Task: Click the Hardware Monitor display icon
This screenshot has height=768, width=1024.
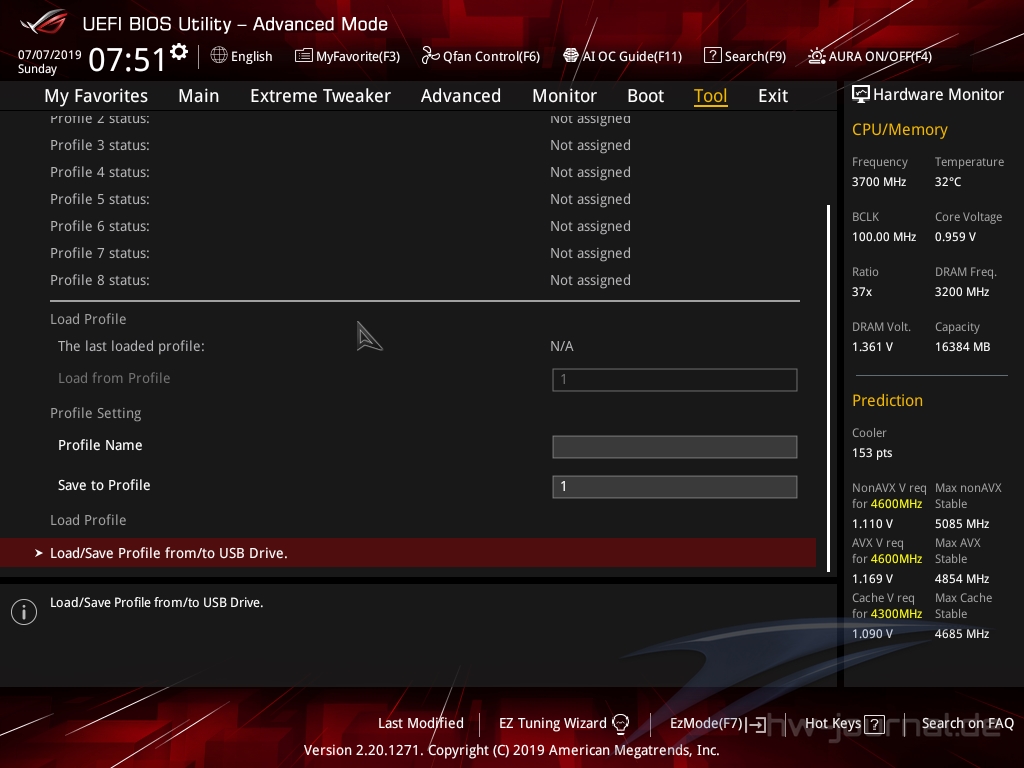Action: [x=861, y=95]
